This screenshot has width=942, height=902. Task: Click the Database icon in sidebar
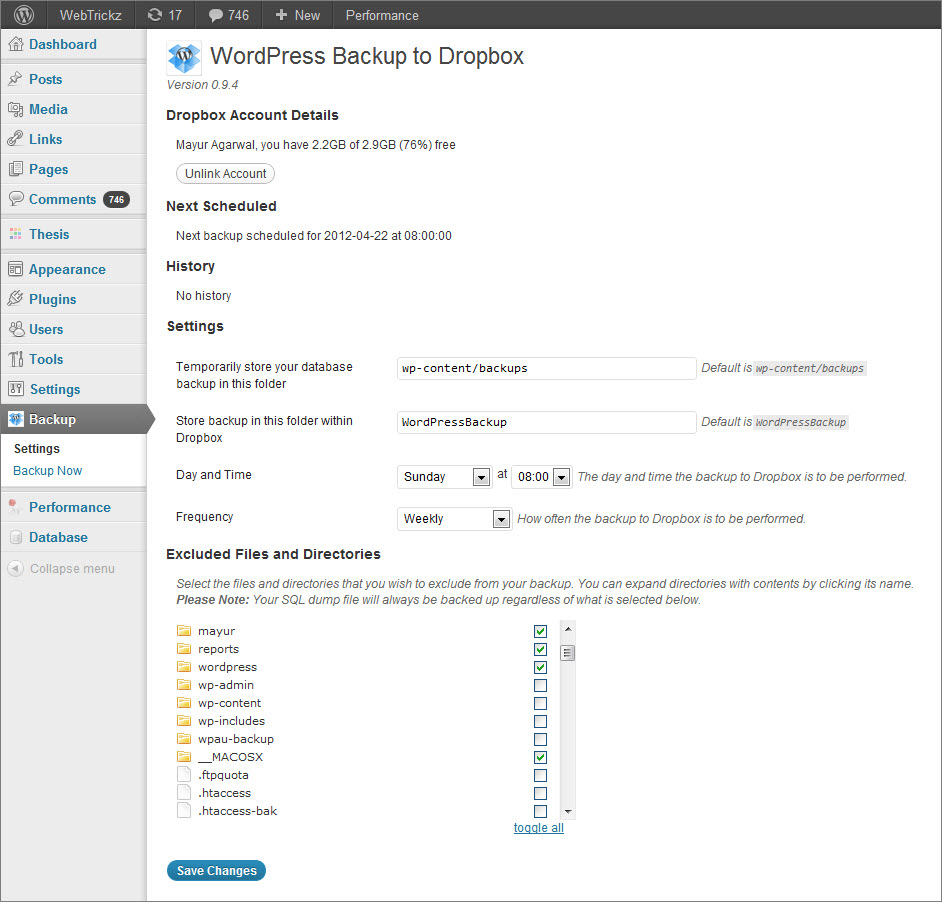click(16, 537)
